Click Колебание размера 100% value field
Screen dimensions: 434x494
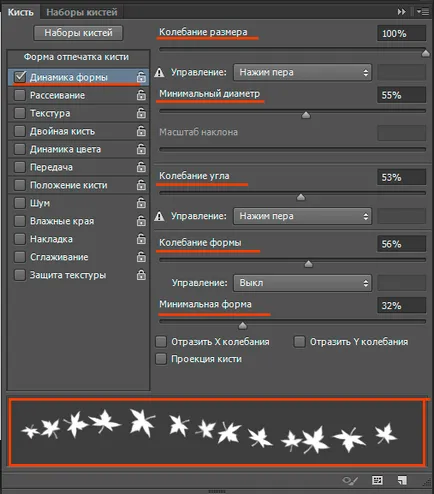(402, 33)
